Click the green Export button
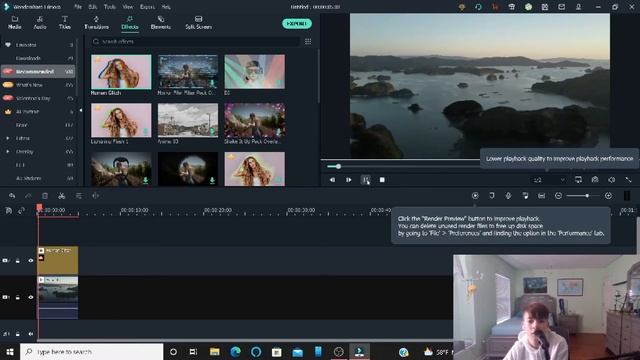 click(297, 24)
